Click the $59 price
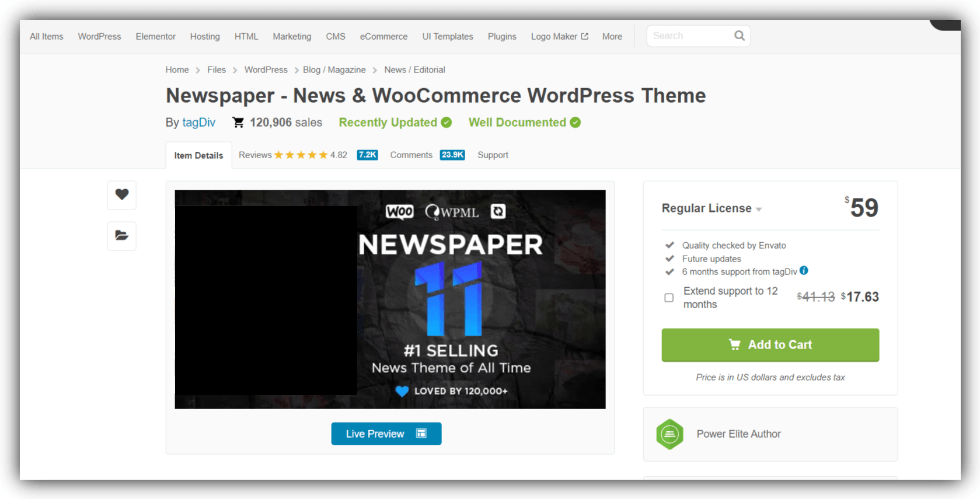Image resolution: width=980 pixels, height=499 pixels. click(x=862, y=208)
